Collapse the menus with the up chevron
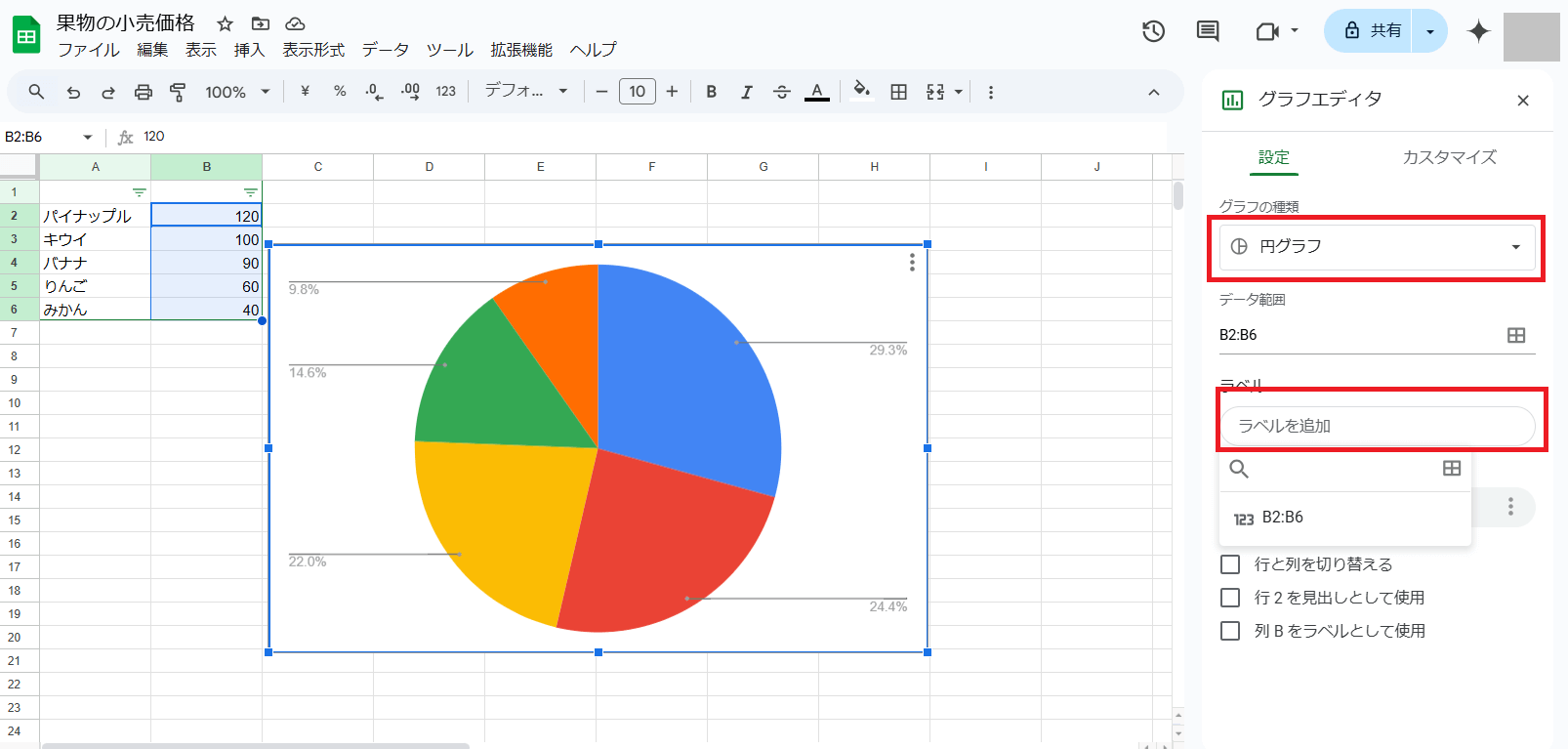This screenshot has height=749, width=1568. (1154, 92)
